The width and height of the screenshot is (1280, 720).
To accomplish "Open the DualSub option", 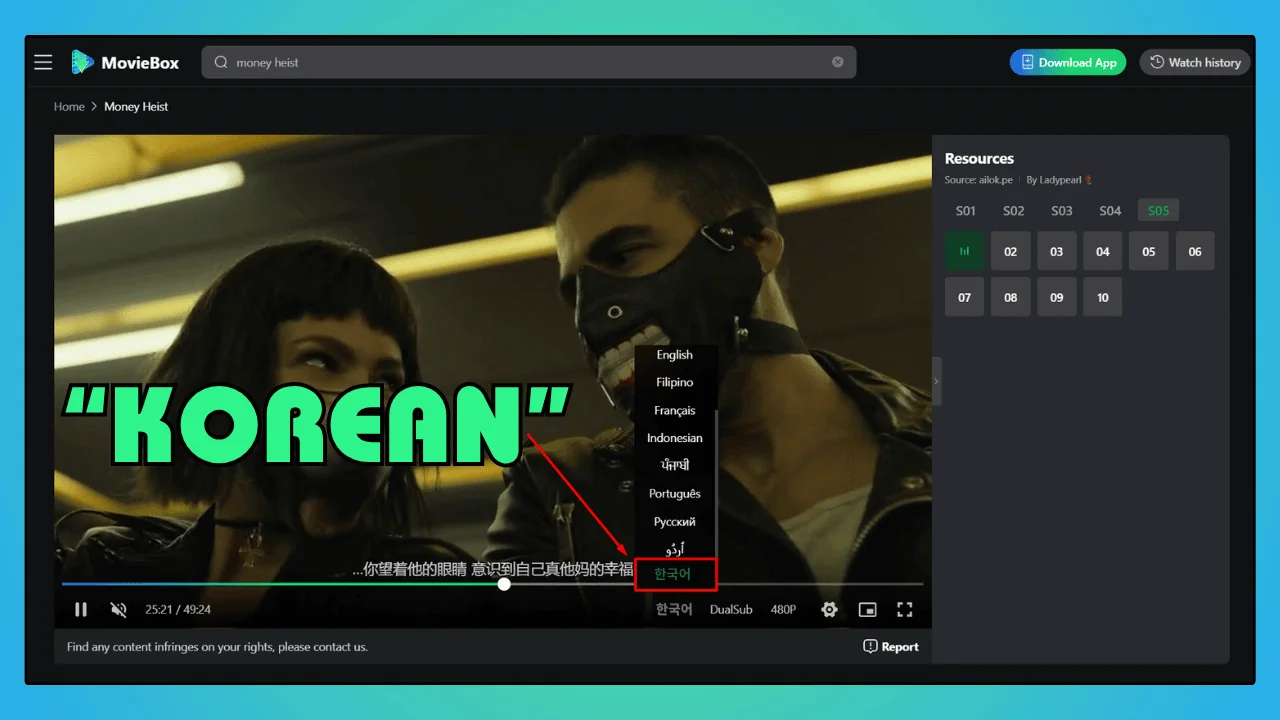I will coord(731,609).
